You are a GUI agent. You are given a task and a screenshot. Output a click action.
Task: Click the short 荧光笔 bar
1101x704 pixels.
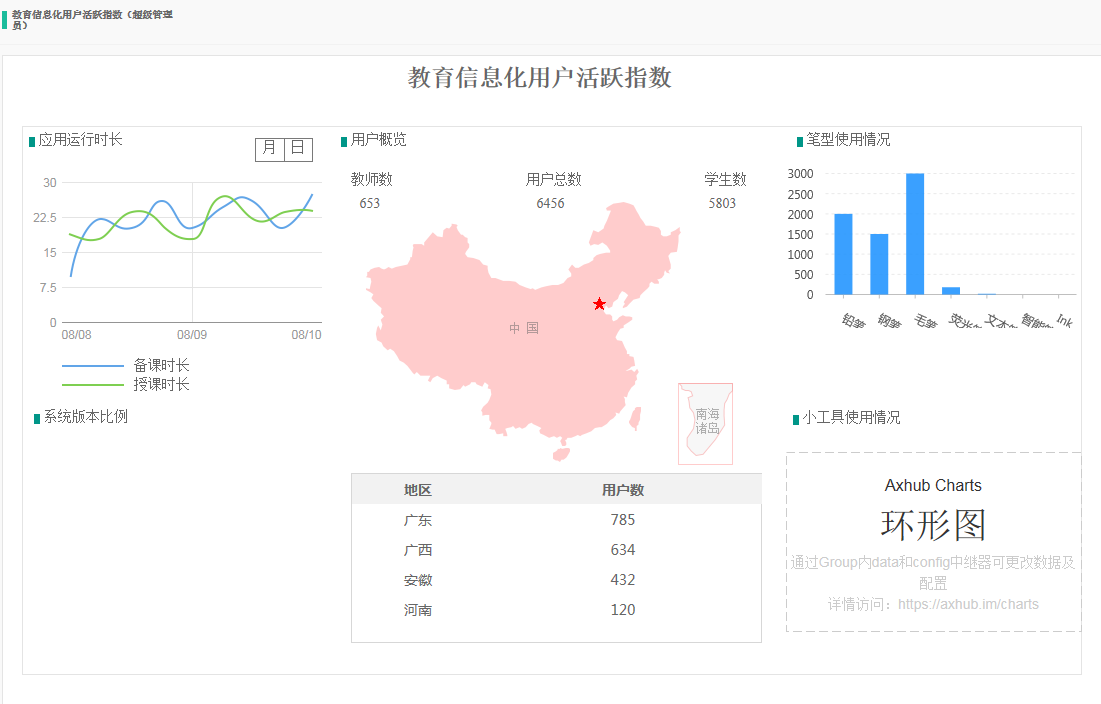pyautogui.click(x=951, y=291)
